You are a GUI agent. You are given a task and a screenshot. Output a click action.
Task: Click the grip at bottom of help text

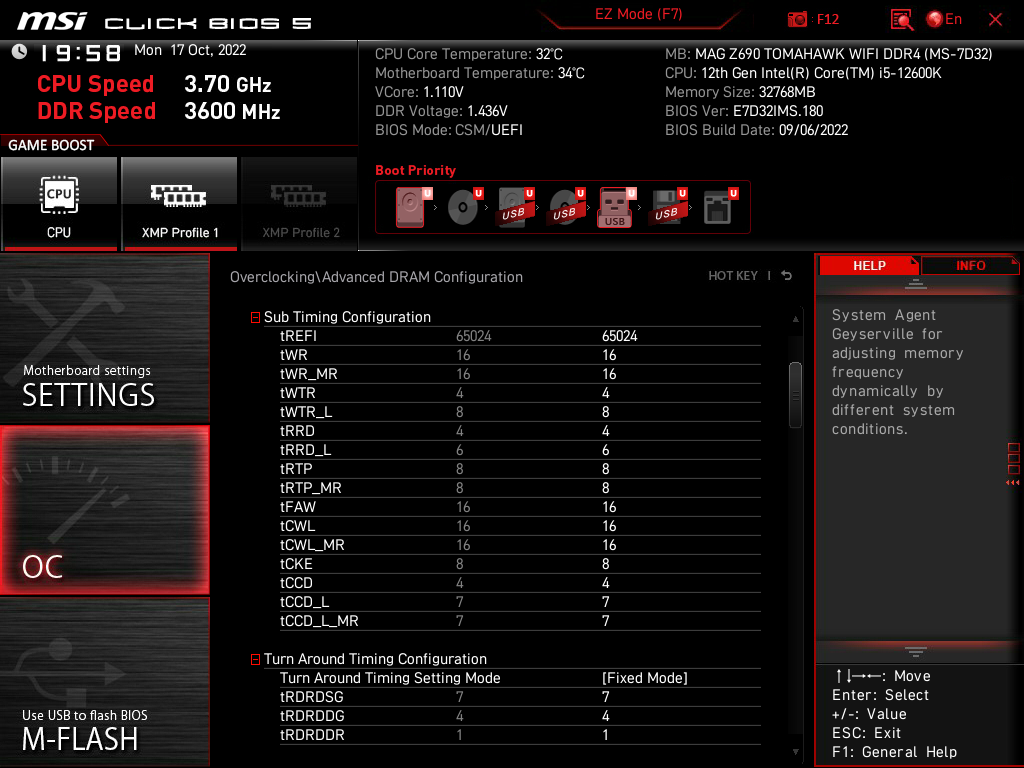click(x=916, y=652)
